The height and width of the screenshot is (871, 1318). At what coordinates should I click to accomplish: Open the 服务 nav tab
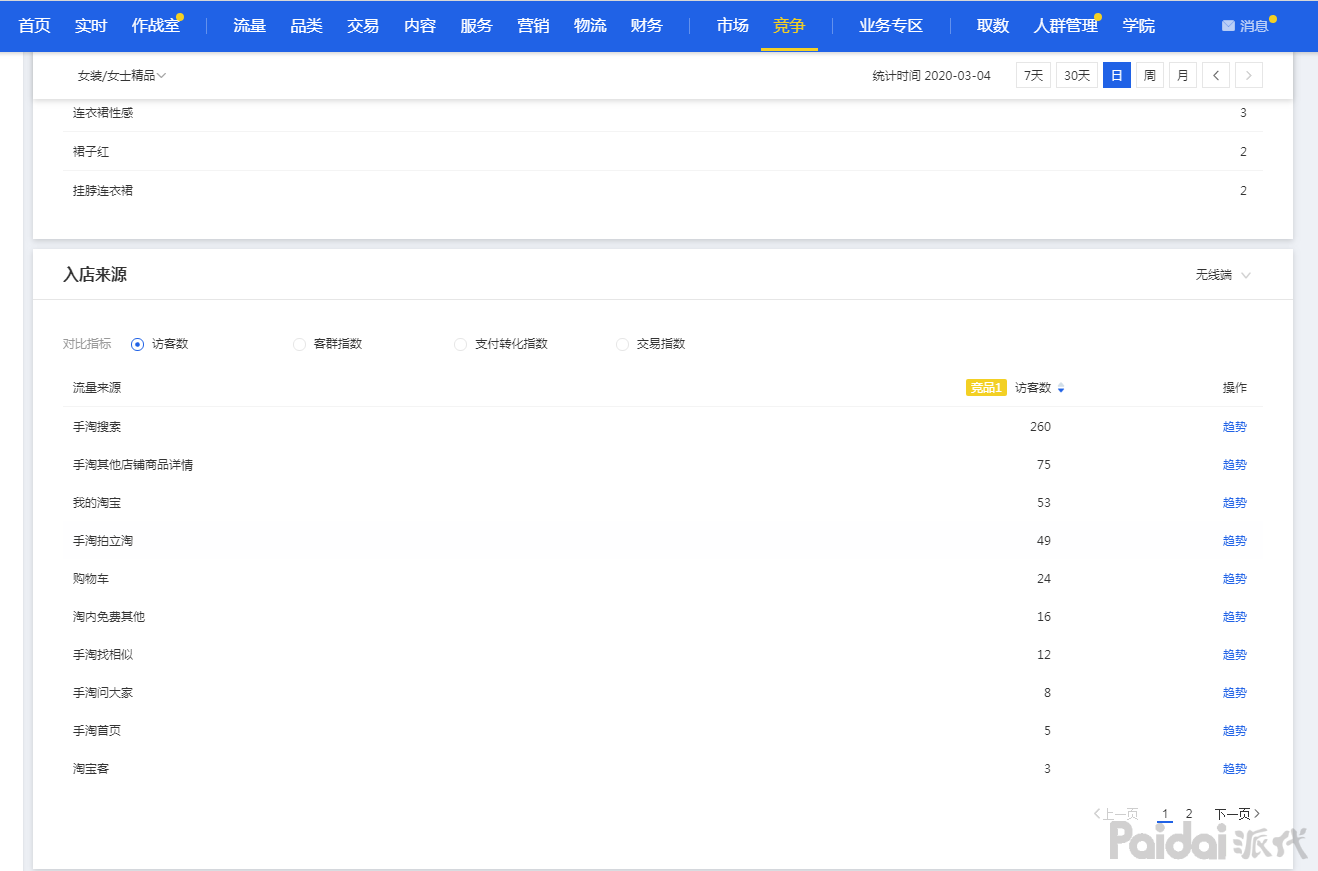point(476,26)
